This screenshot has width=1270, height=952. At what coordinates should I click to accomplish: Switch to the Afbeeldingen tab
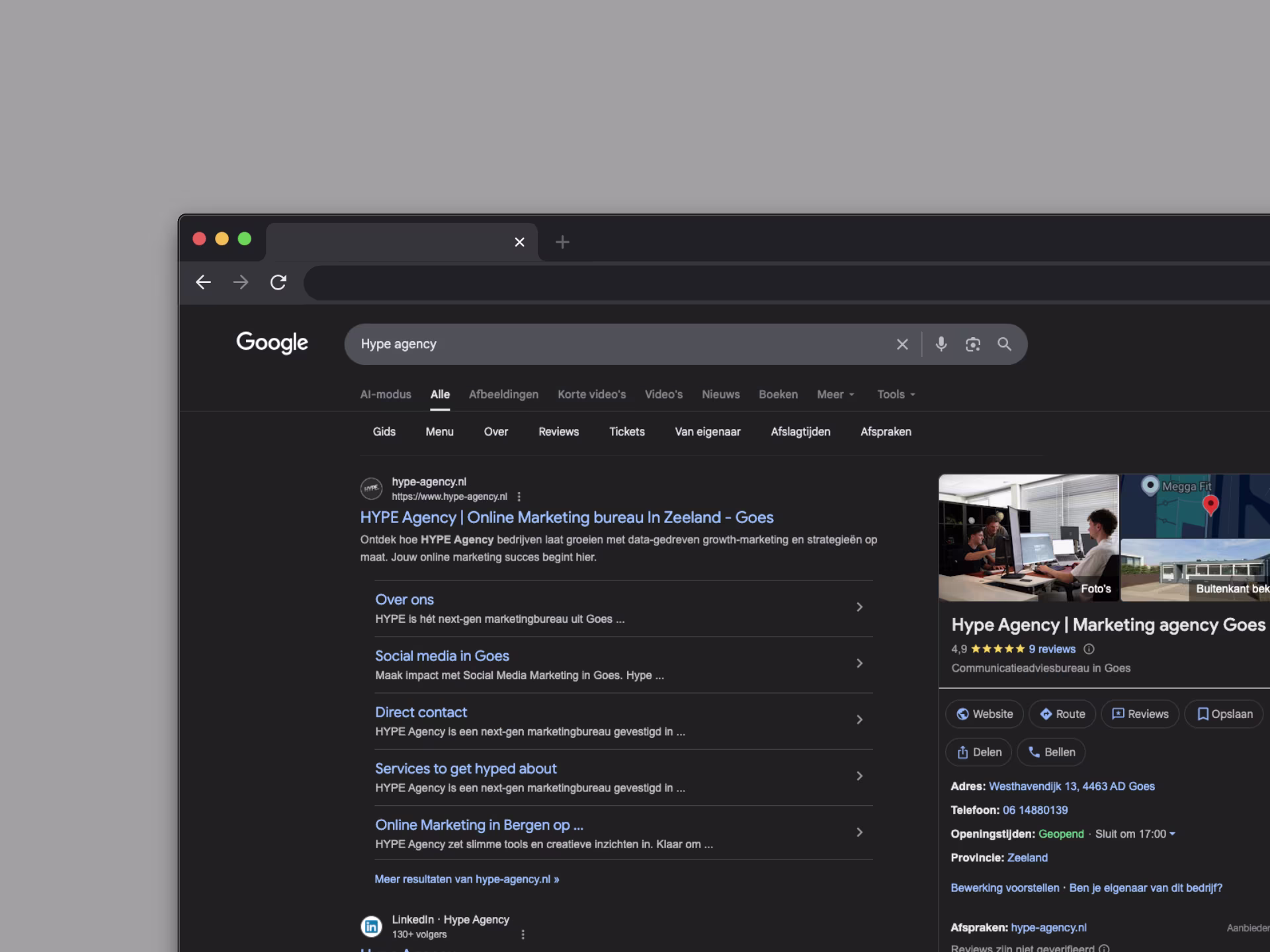pyautogui.click(x=503, y=394)
